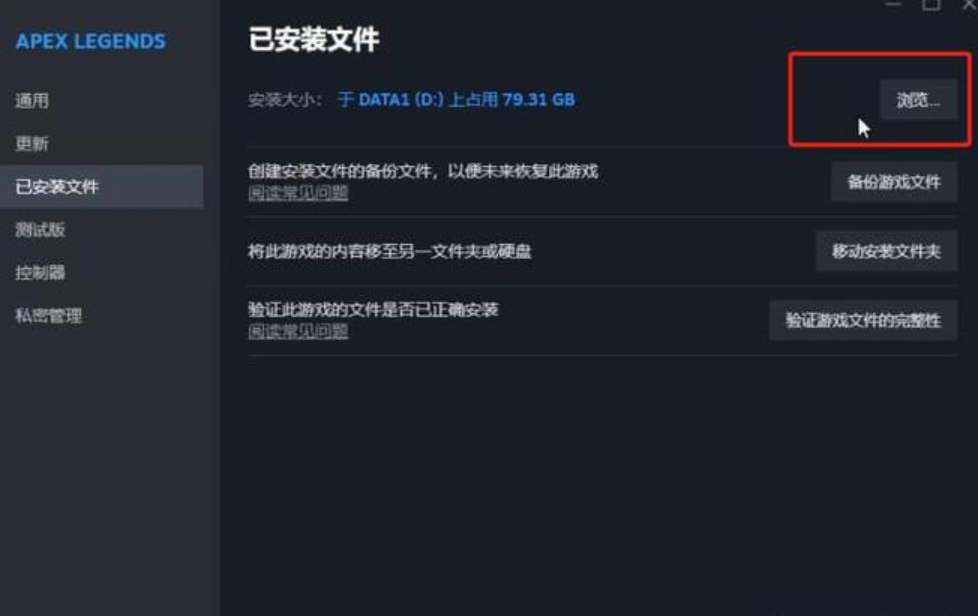Close the properties window
The image size is (978, 616).
[969, 4]
